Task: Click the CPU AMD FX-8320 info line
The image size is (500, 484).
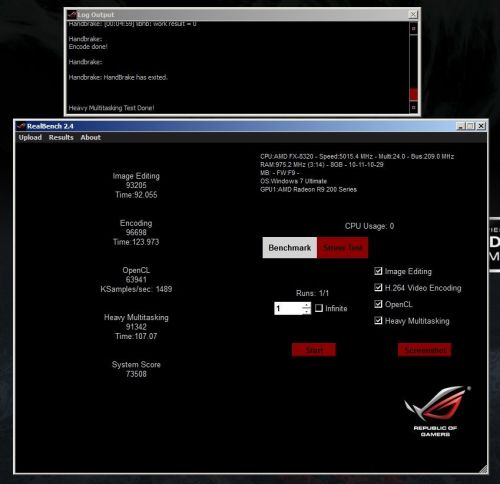Action: click(x=357, y=156)
